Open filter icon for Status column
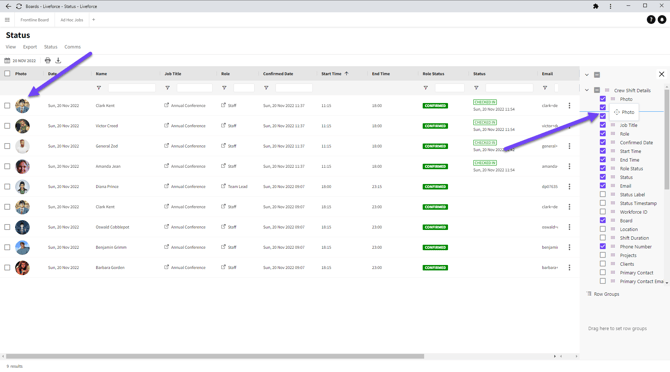Image resolution: width=670 pixels, height=372 pixels. point(476,88)
